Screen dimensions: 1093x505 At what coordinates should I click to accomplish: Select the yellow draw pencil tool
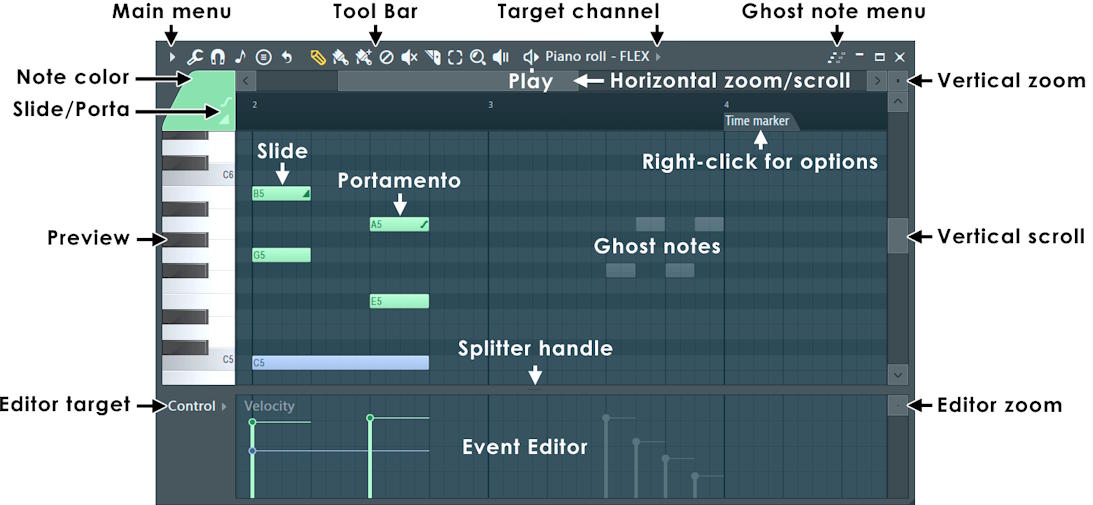[318, 58]
